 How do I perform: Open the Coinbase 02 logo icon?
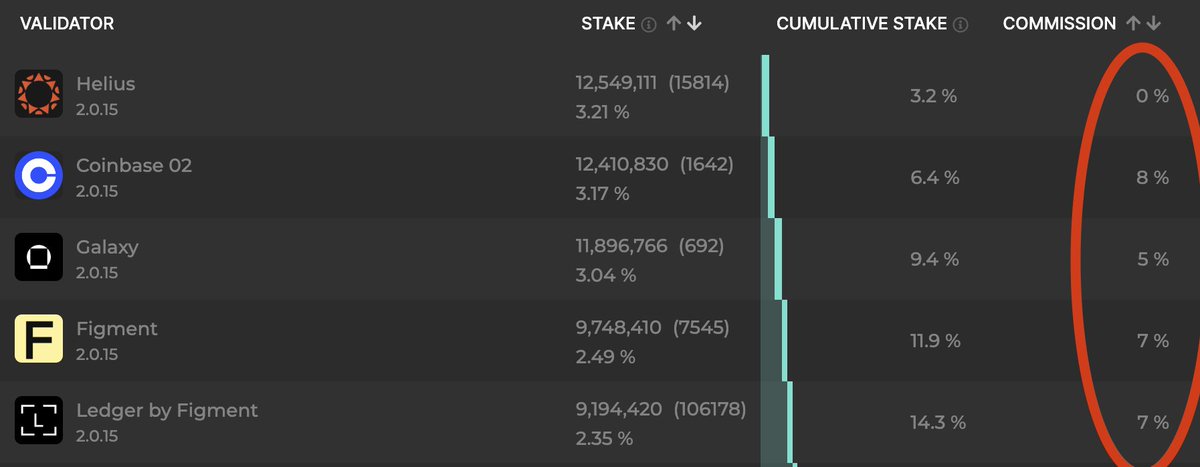pyautogui.click(x=39, y=177)
